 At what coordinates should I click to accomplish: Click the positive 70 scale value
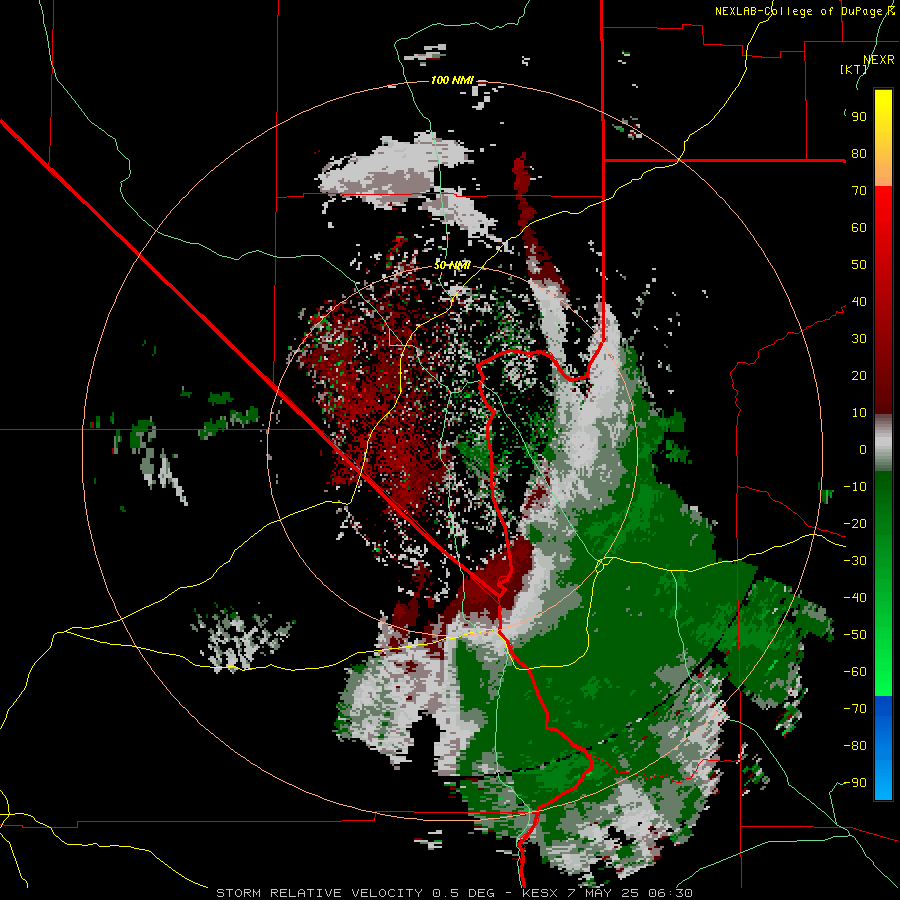coord(859,191)
